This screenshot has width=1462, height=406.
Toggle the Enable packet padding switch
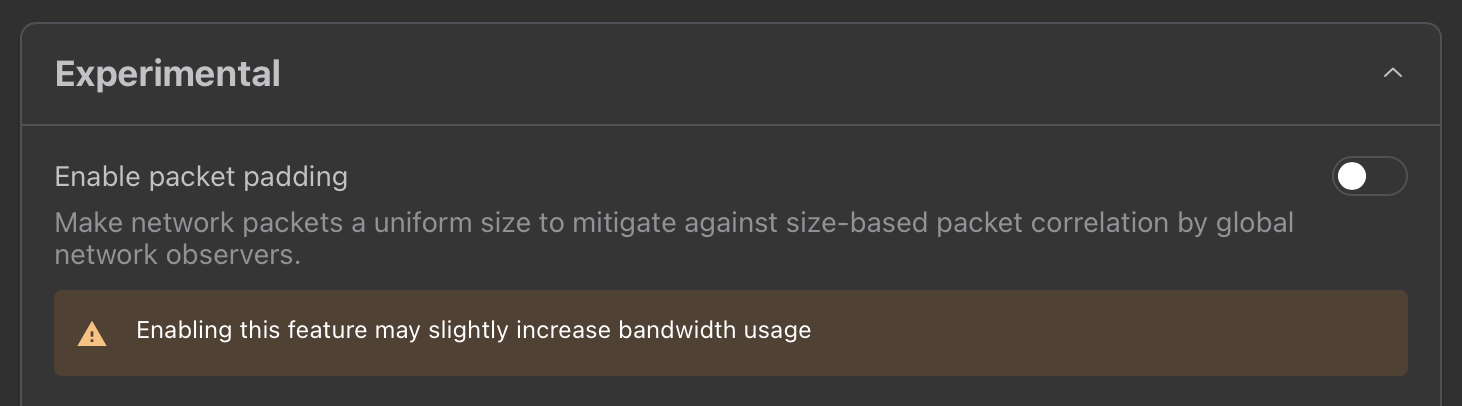pyautogui.click(x=1369, y=177)
